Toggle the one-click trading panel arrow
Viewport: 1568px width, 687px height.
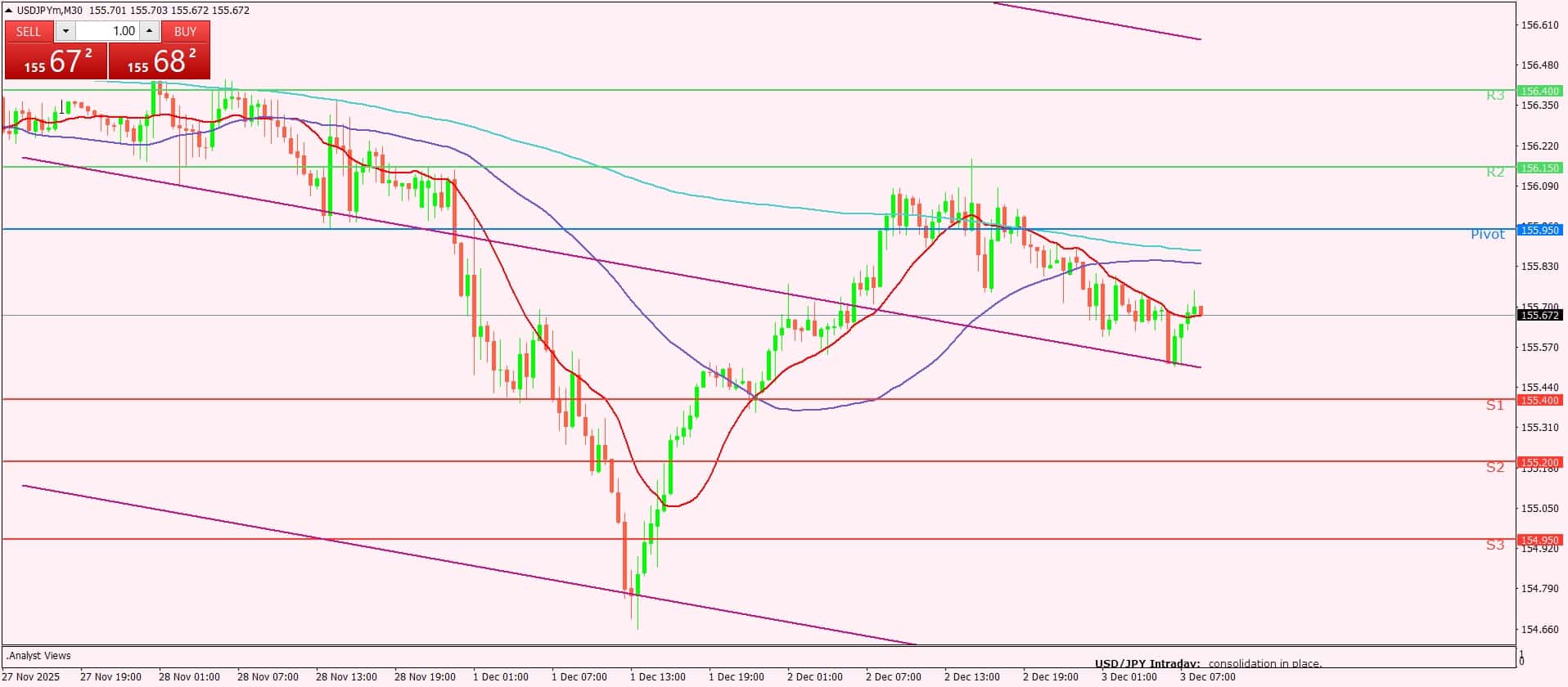(9, 10)
